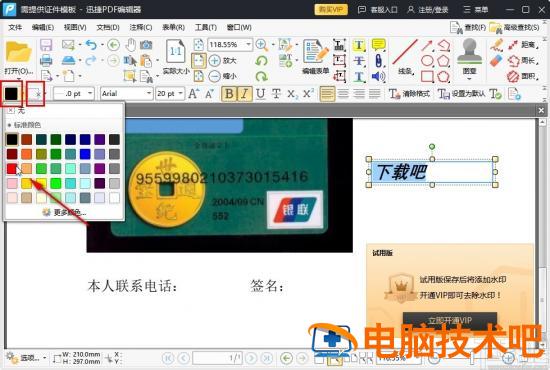
Task: Open the 文件 file menu
Action: (x=15, y=27)
